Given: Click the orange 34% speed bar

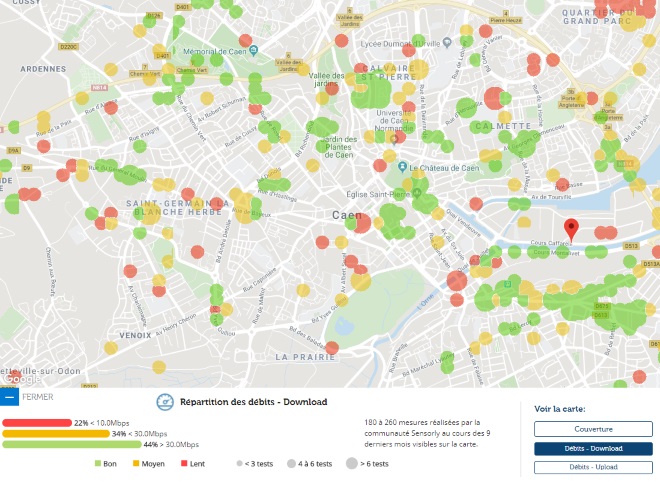Looking at the screenshot, I should pyautogui.click(x=56, y=434).
